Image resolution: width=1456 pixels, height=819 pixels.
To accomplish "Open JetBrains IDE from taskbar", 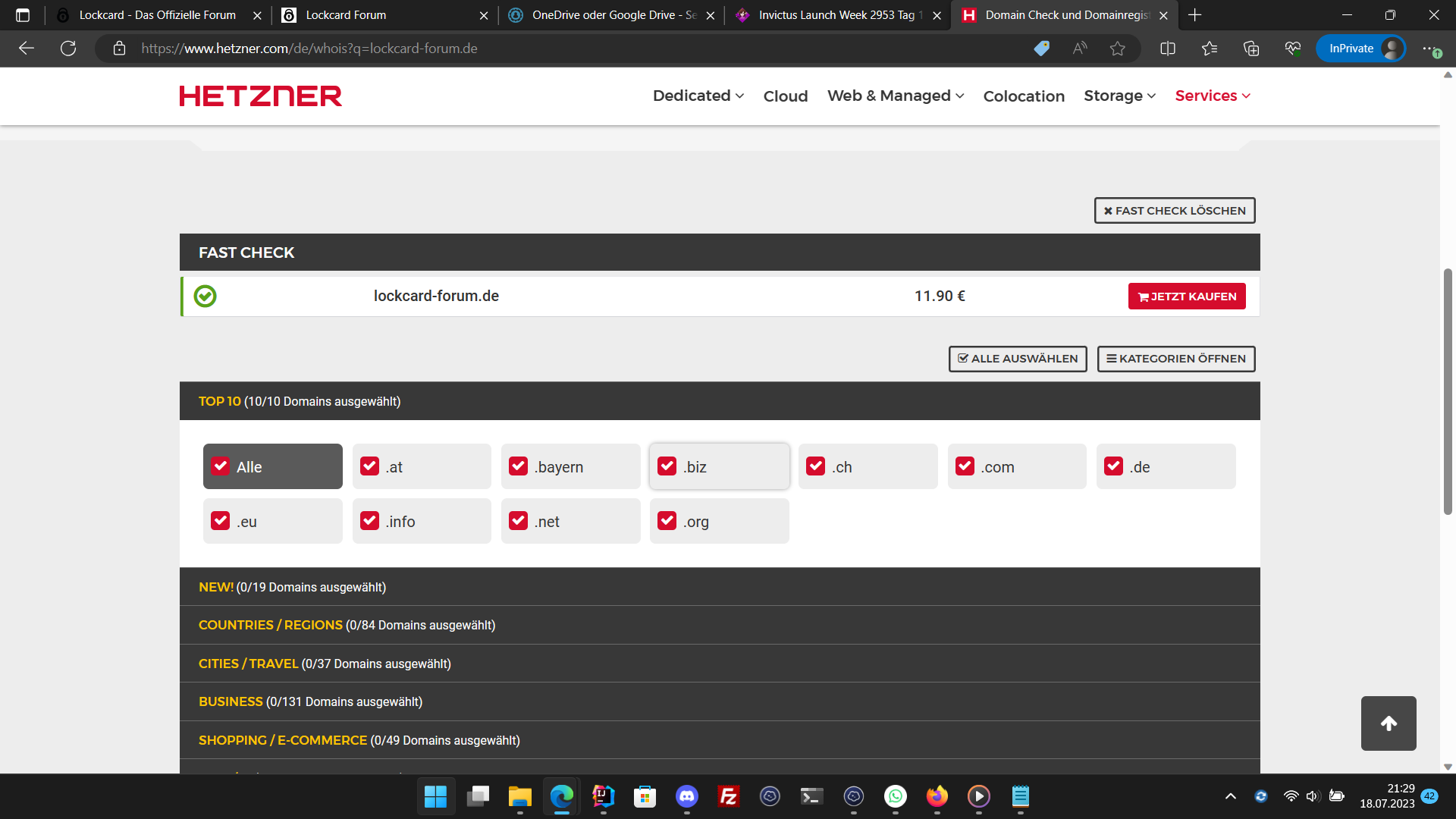I will 604,796.
